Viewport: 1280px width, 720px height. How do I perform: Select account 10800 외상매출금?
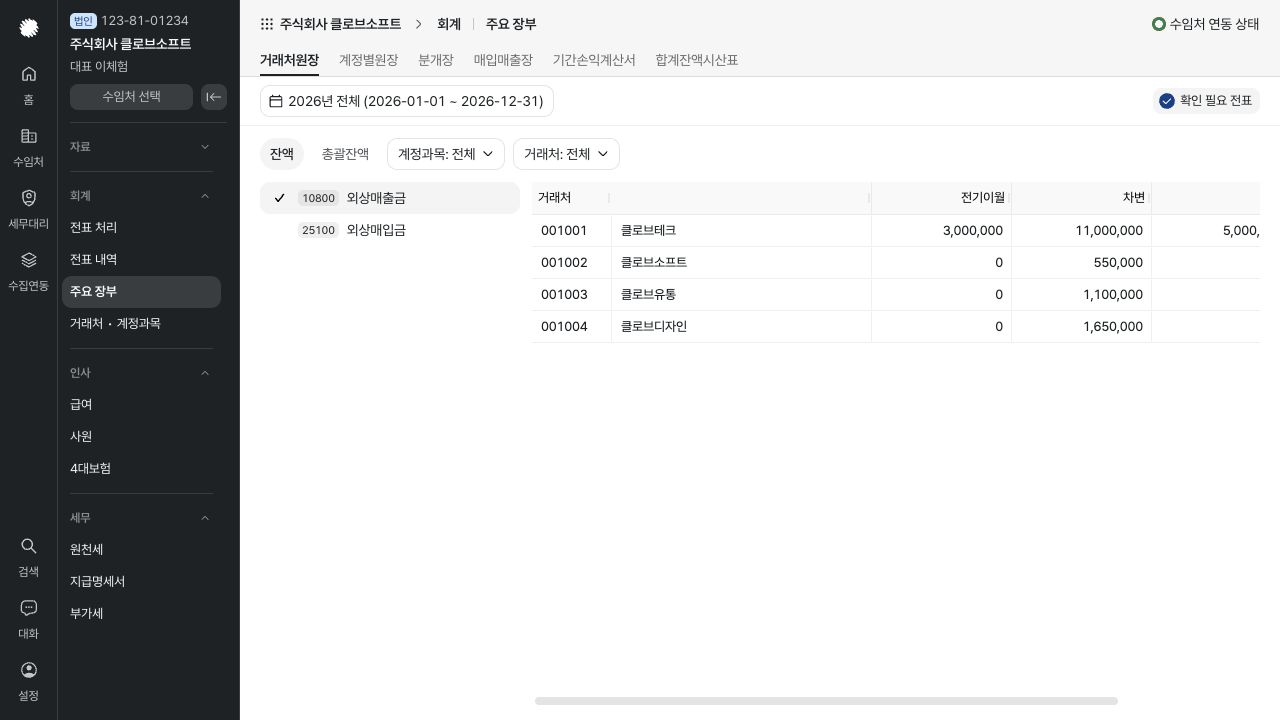pos(390,198)
